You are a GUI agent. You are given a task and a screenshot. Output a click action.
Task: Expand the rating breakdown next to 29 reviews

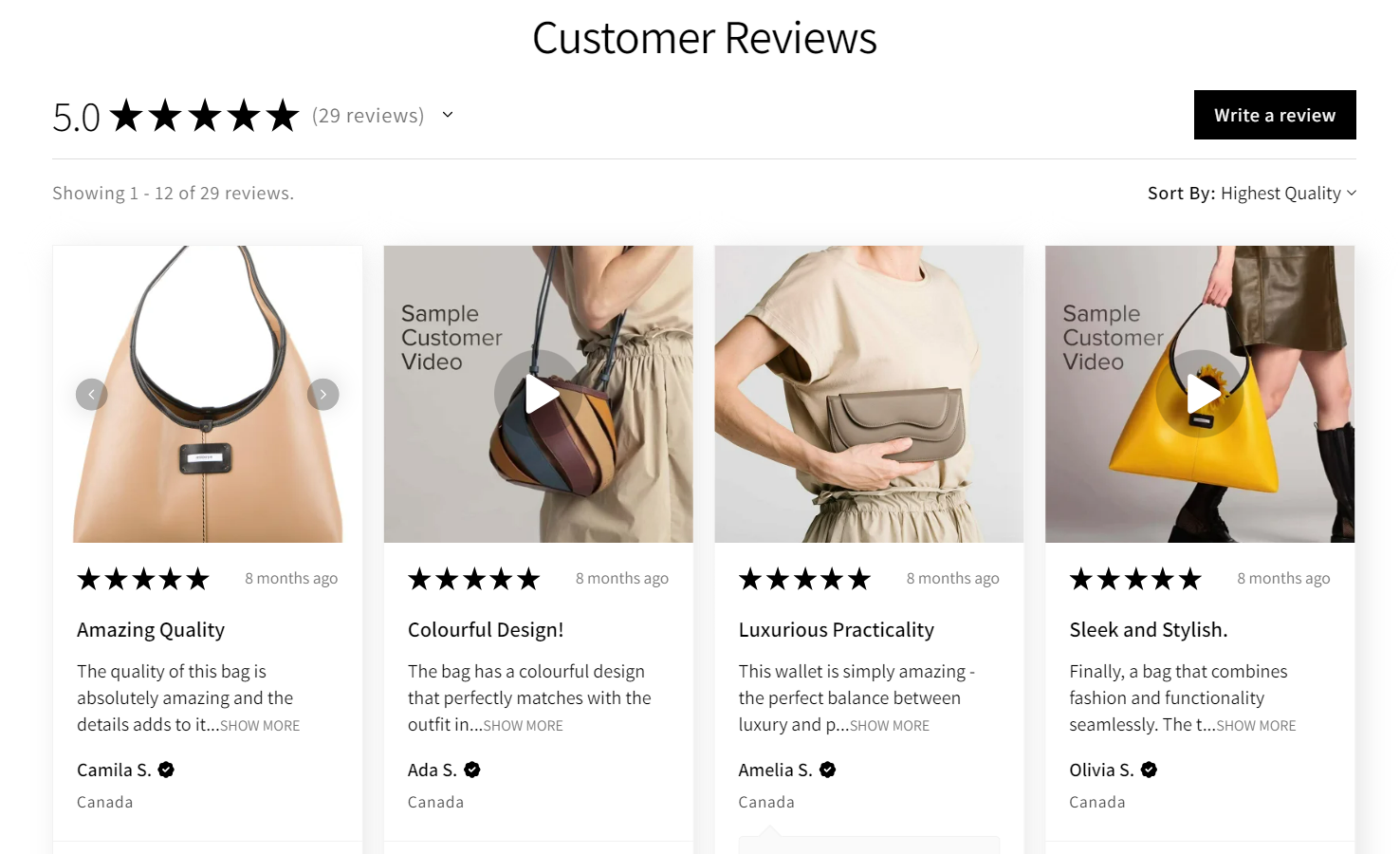click(447, 115)
